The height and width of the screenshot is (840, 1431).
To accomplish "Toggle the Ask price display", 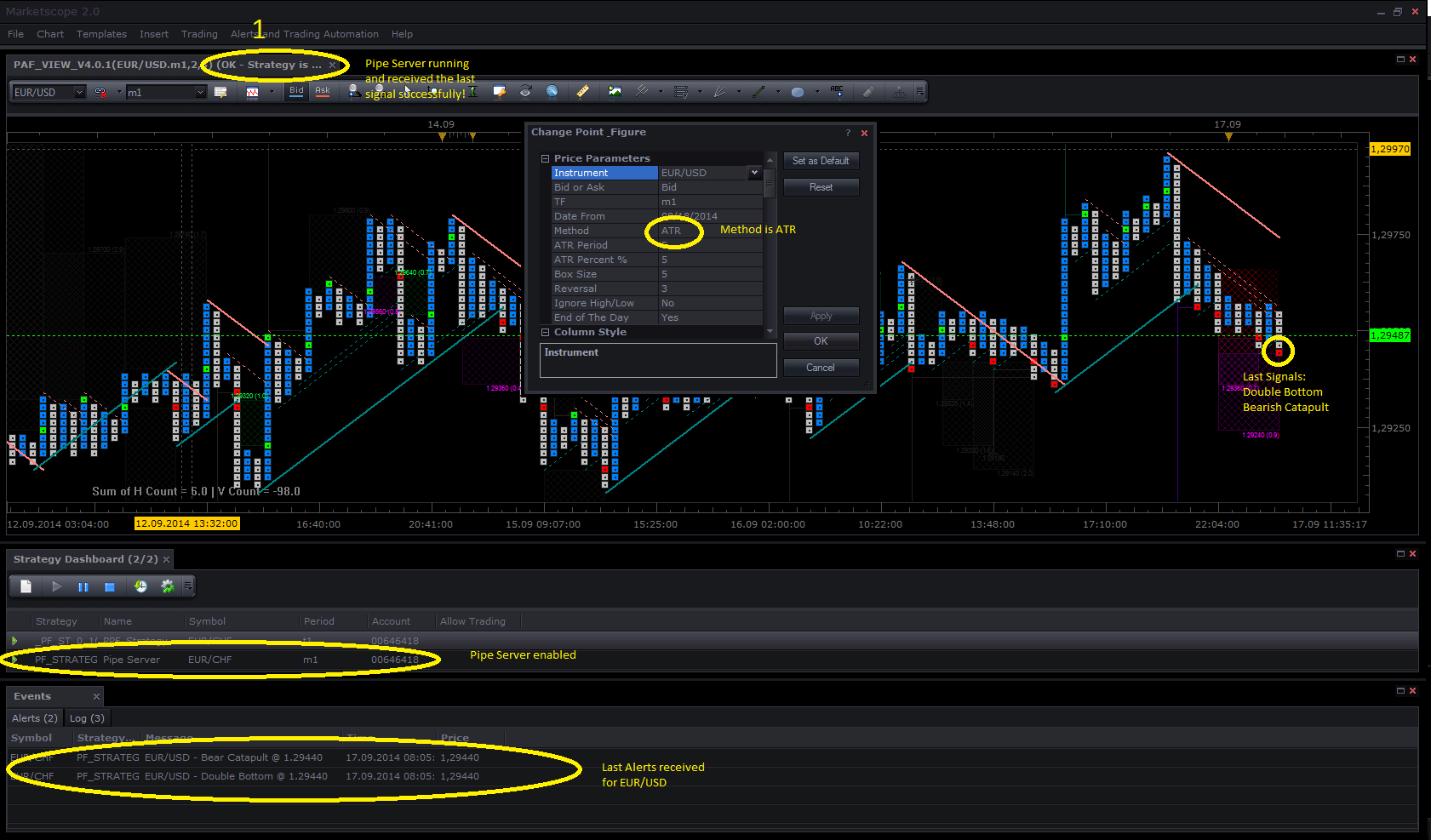I will coord(323,91).
